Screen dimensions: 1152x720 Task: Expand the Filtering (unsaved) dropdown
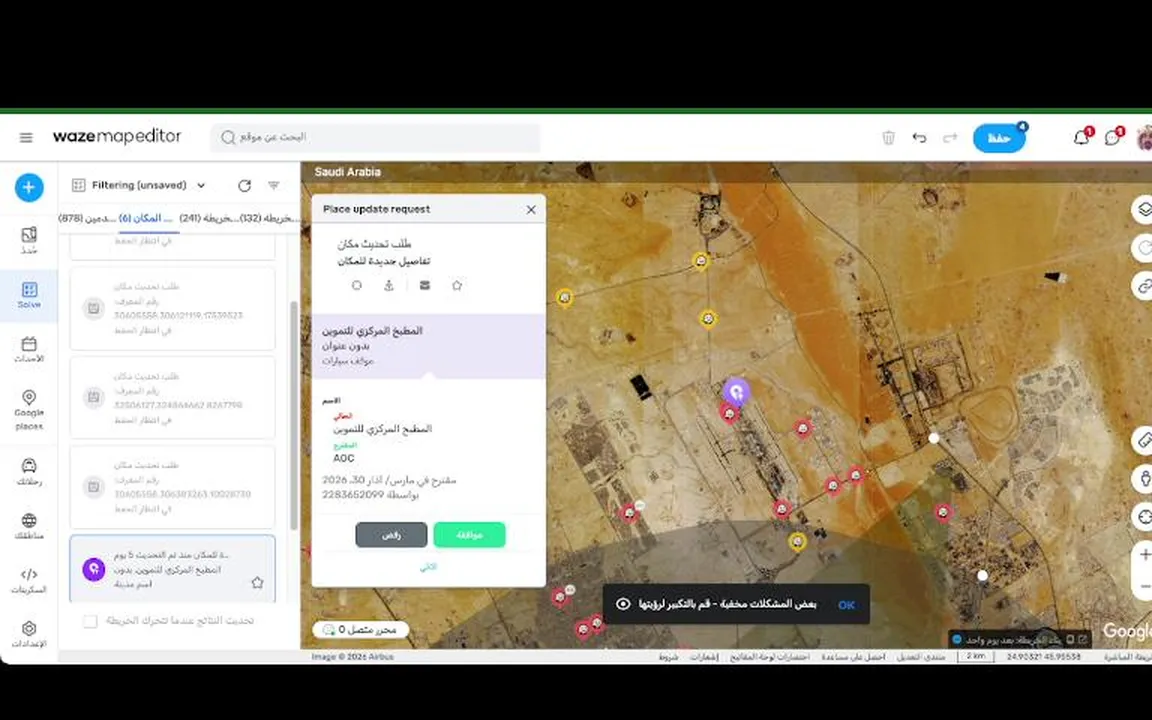(139, 185)
